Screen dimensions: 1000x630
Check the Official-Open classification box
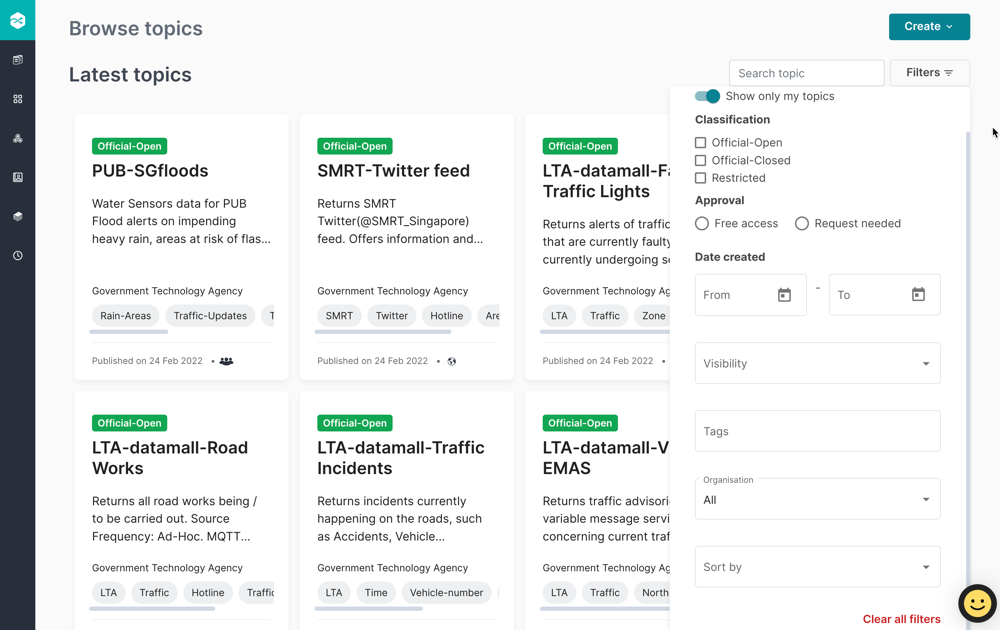coord(701,143)
